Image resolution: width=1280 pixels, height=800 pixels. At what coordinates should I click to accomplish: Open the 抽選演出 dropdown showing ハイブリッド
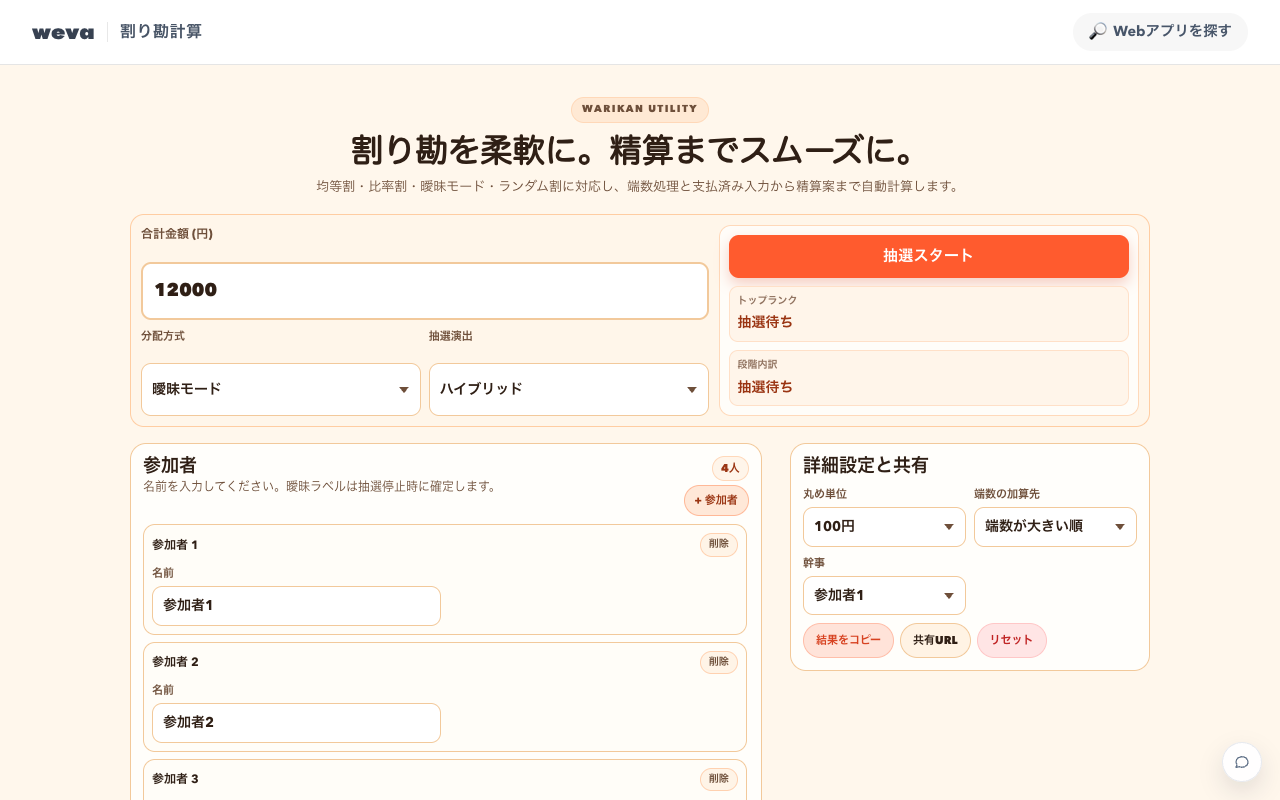569,389
